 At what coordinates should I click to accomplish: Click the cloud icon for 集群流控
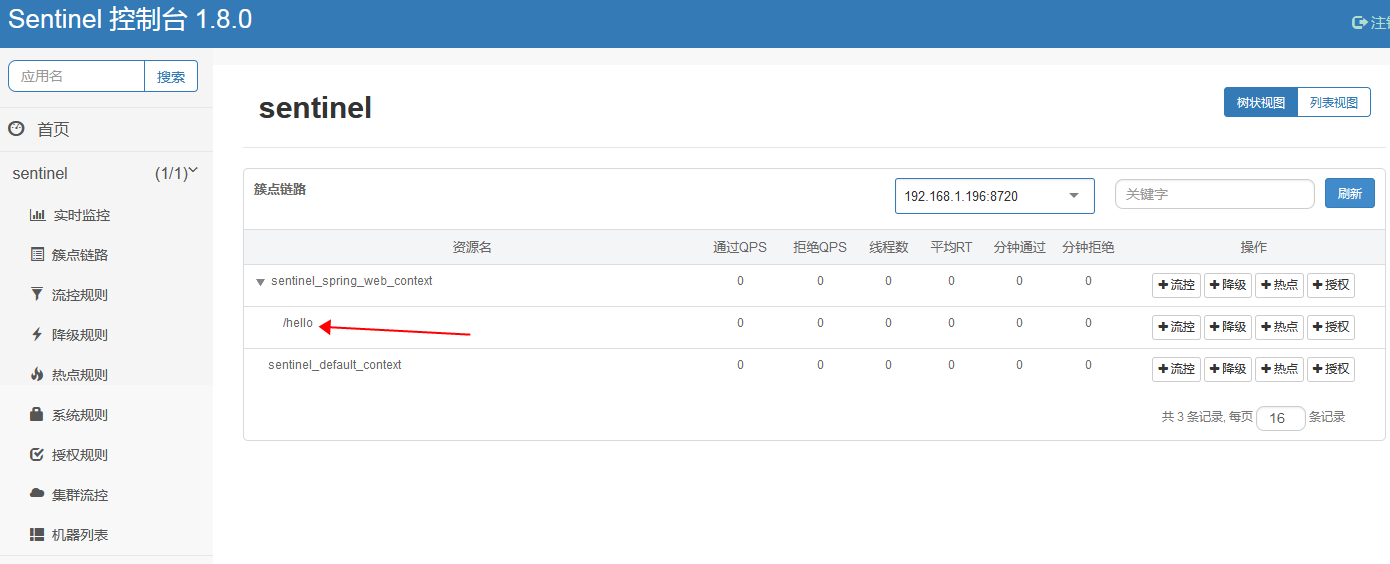(37, 494)
